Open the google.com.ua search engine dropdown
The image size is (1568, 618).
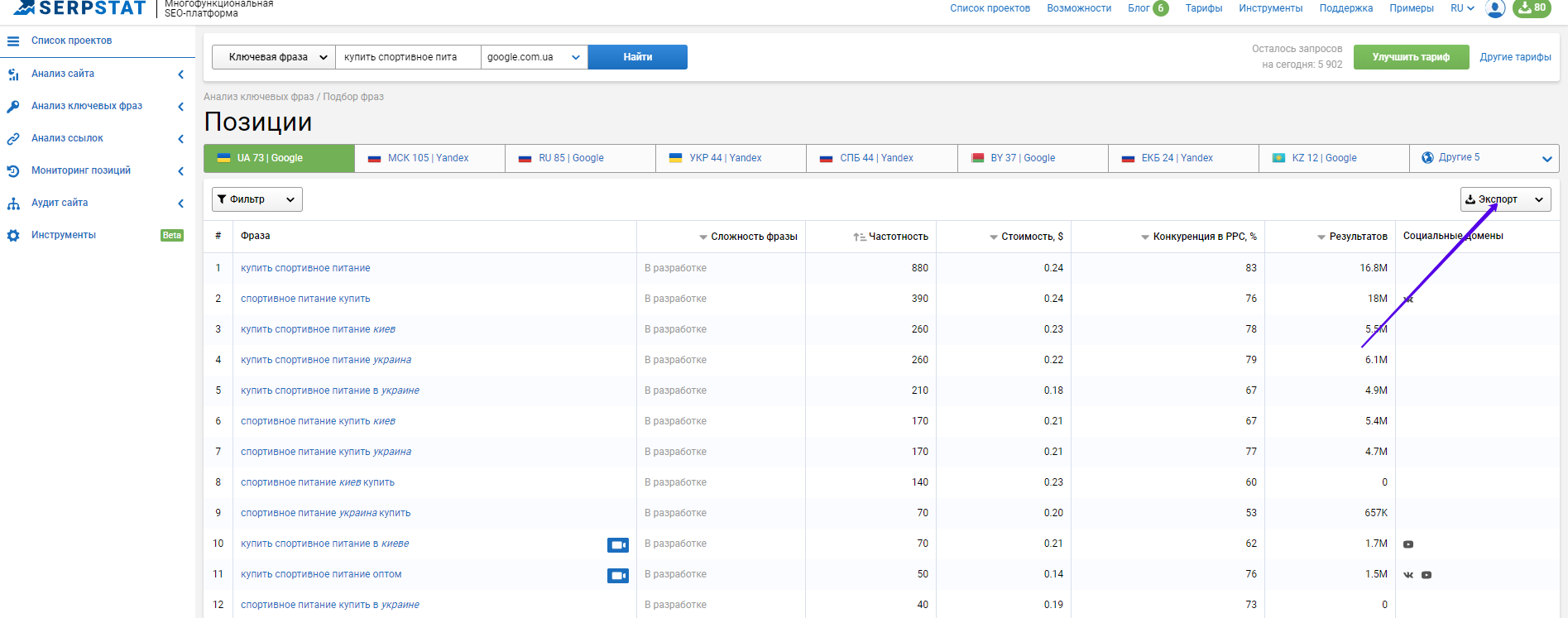(534, 57)
